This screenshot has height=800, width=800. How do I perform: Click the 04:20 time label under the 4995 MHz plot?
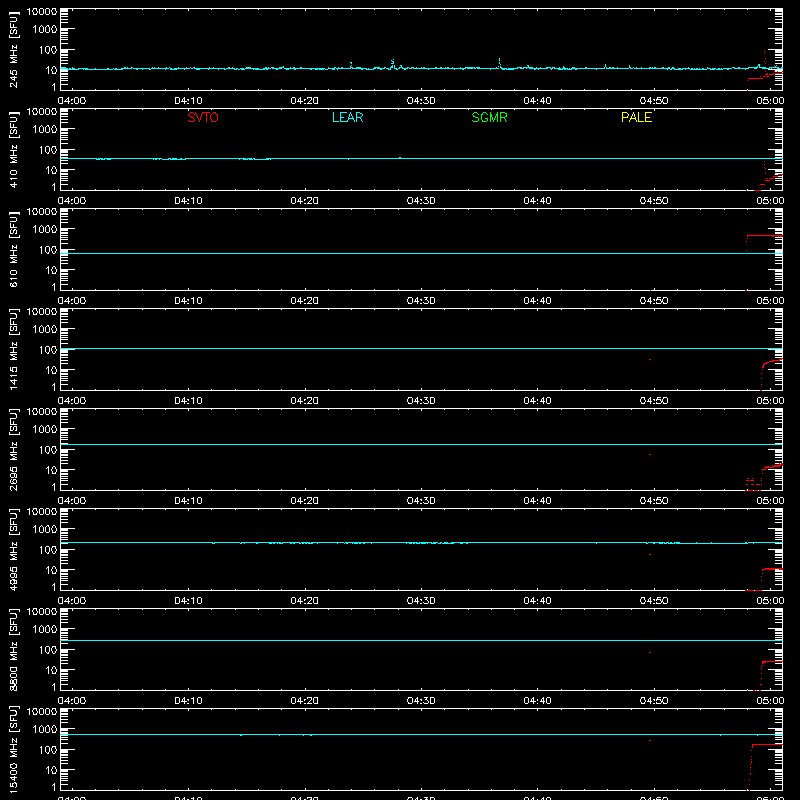[305, 601]
